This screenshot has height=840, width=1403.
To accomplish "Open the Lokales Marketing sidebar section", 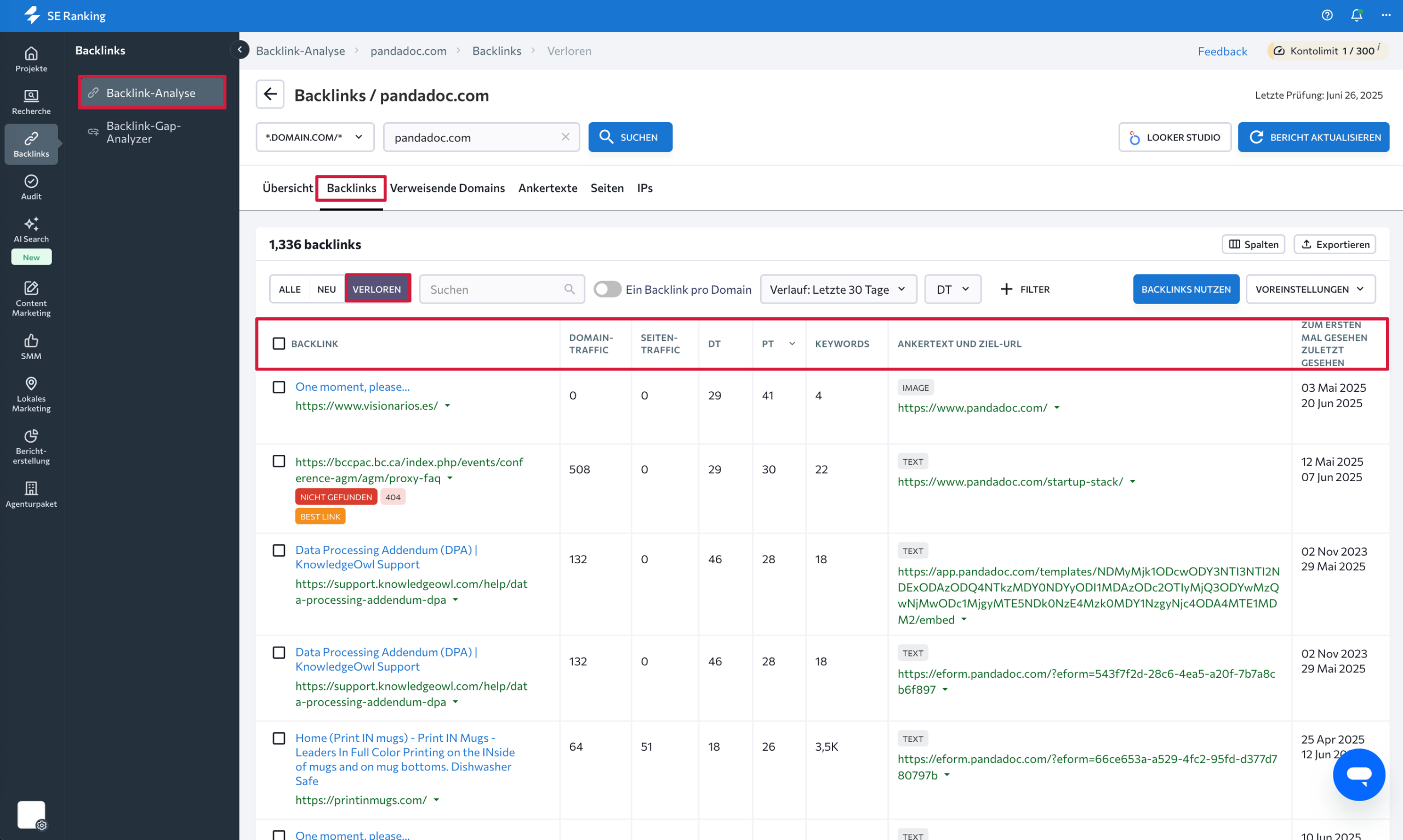I will (x=31, y=394).
